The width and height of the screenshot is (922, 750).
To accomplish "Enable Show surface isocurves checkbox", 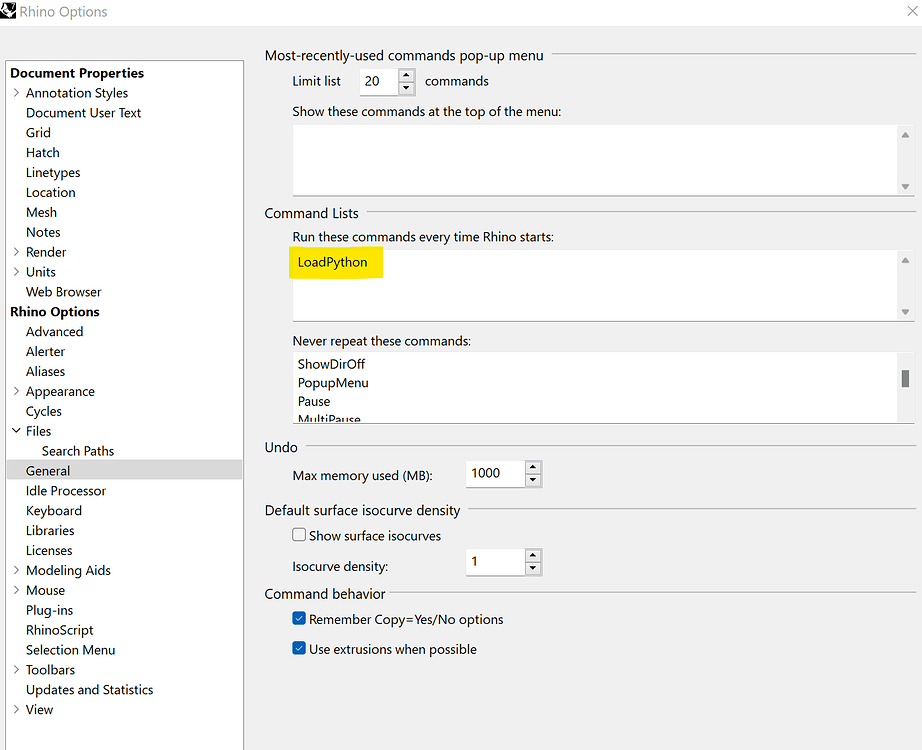I will [299, 535].
